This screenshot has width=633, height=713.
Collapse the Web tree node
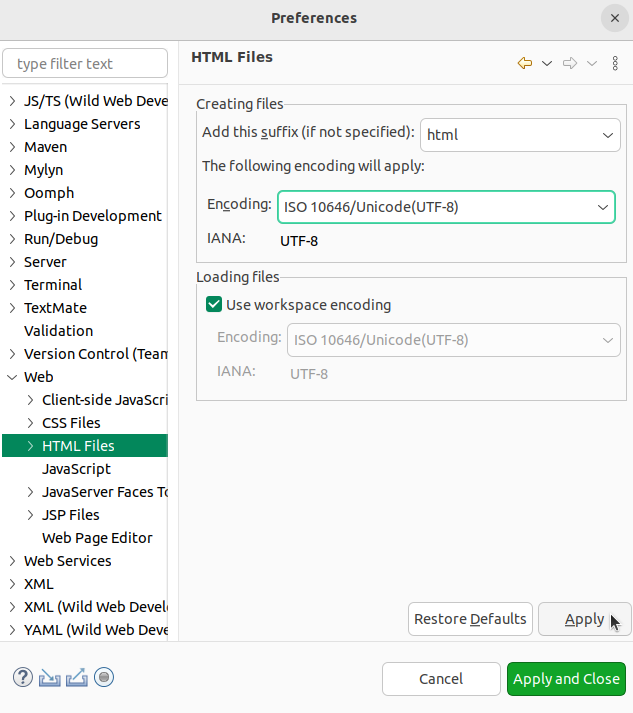(12, 377)
